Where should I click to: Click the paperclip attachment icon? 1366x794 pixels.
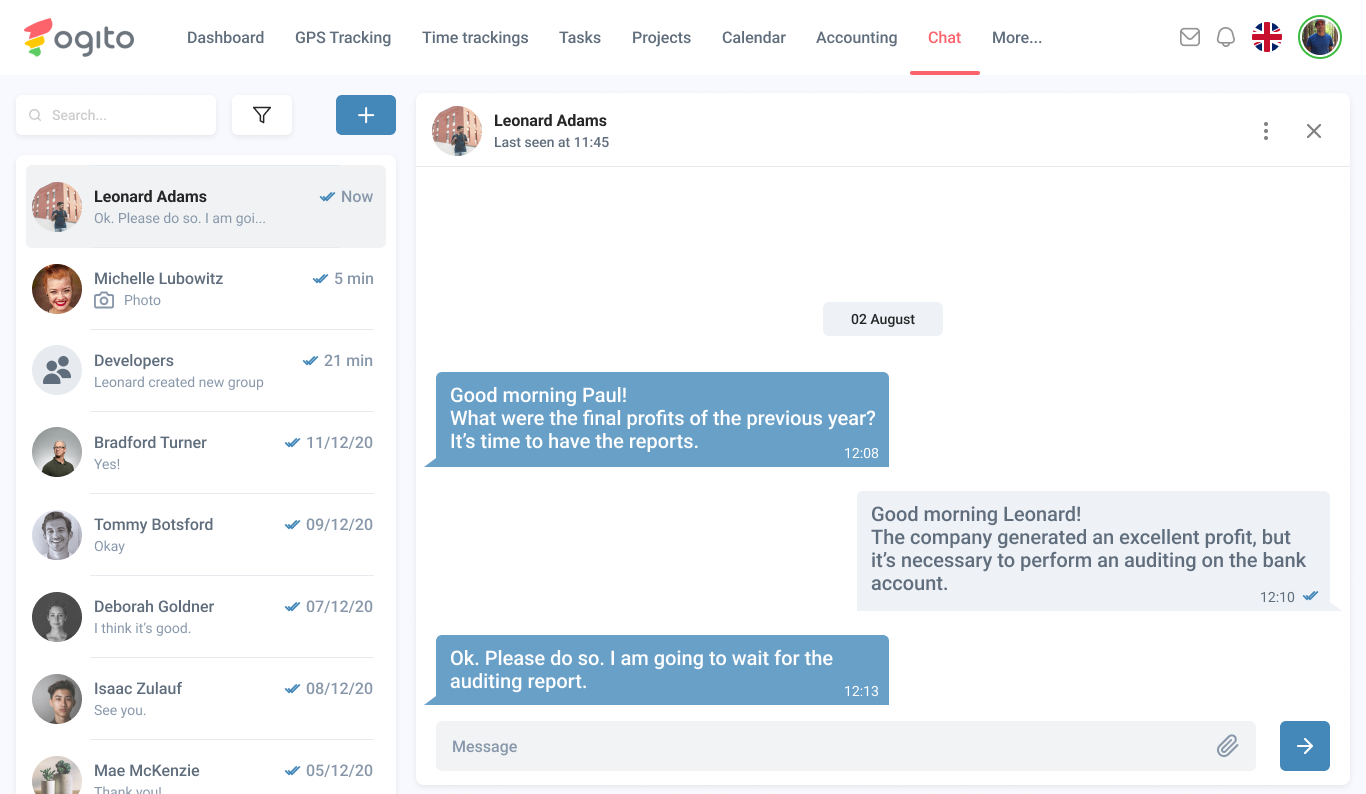click(x=1227, y=746)
